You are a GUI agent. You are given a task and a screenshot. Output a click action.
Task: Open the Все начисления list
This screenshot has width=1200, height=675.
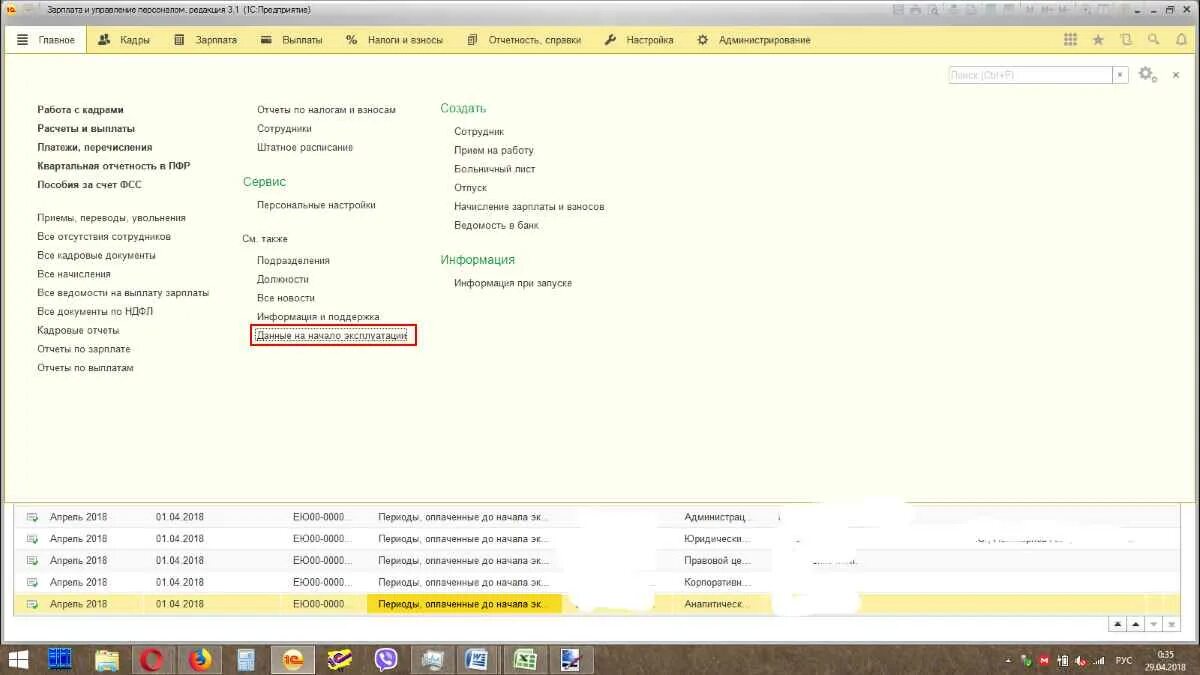point(74,274)
